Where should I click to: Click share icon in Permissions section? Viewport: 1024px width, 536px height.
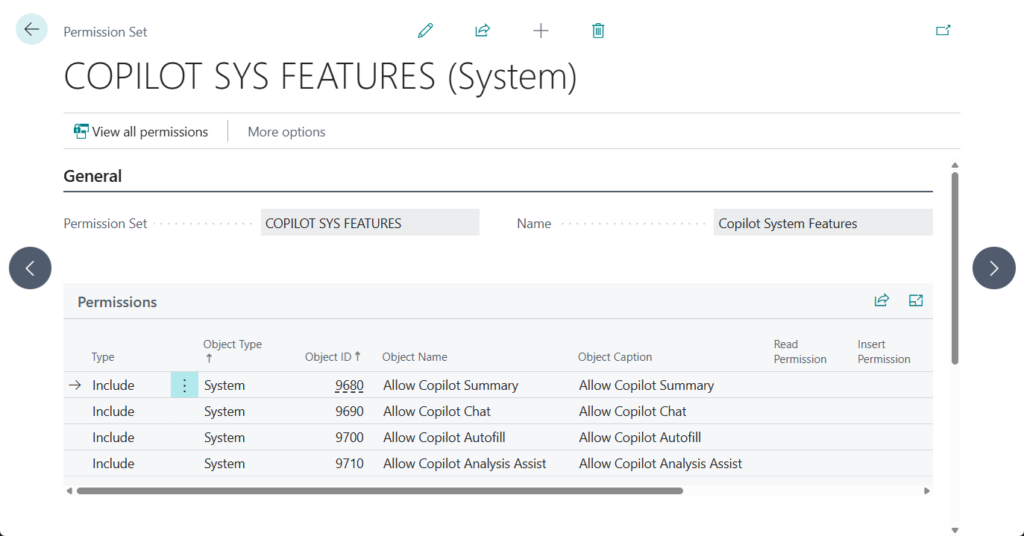pos(881,301)
